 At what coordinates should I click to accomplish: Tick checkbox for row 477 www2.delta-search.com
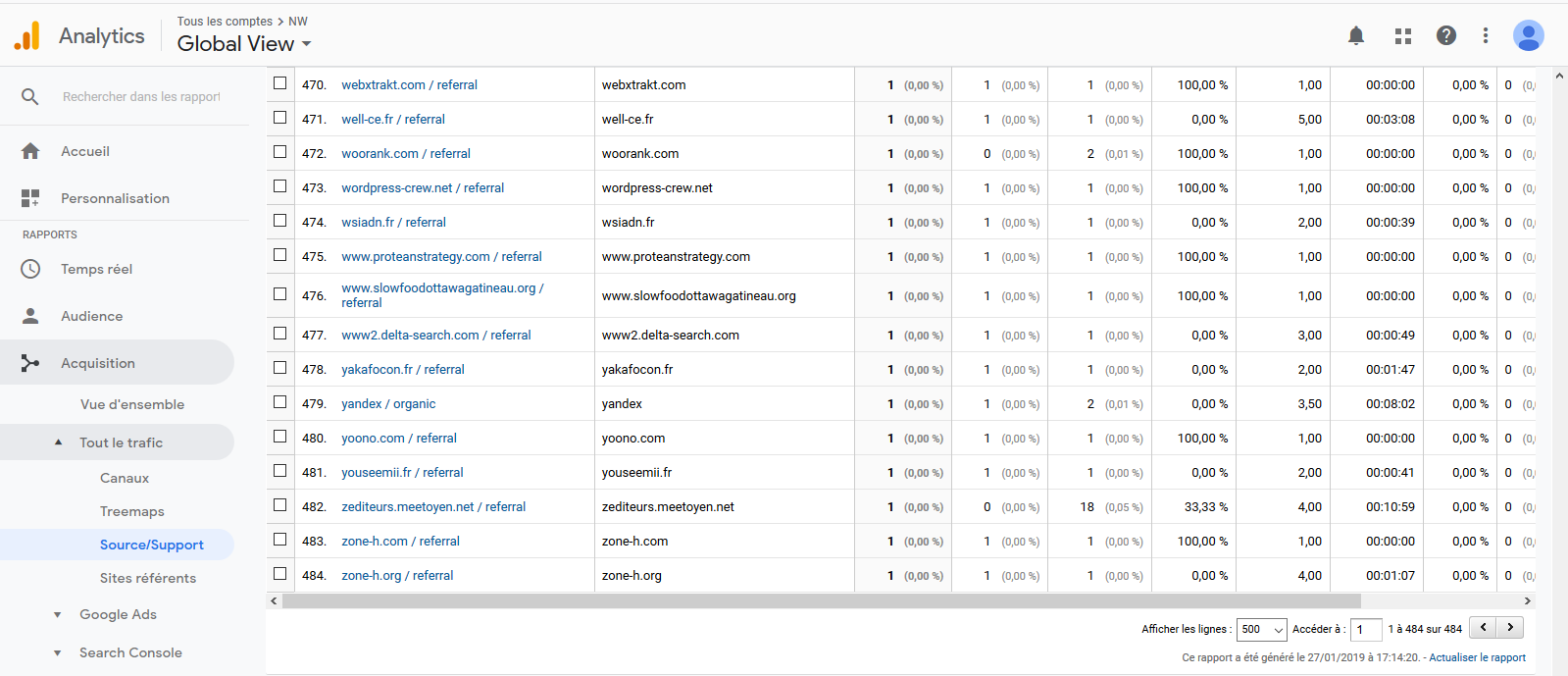click(280, 334)
